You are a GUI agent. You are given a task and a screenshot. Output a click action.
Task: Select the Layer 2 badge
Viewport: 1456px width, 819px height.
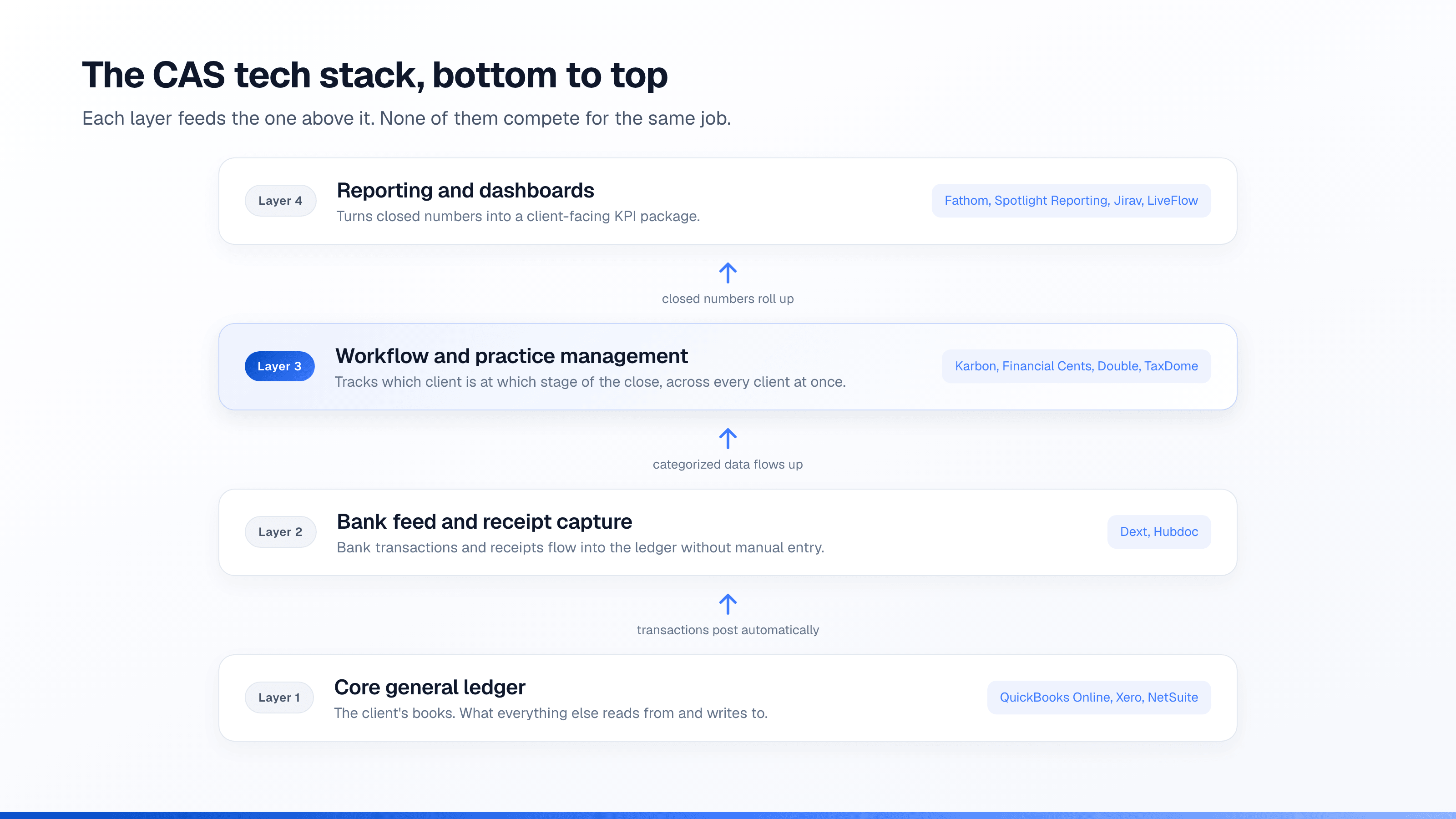280,532
